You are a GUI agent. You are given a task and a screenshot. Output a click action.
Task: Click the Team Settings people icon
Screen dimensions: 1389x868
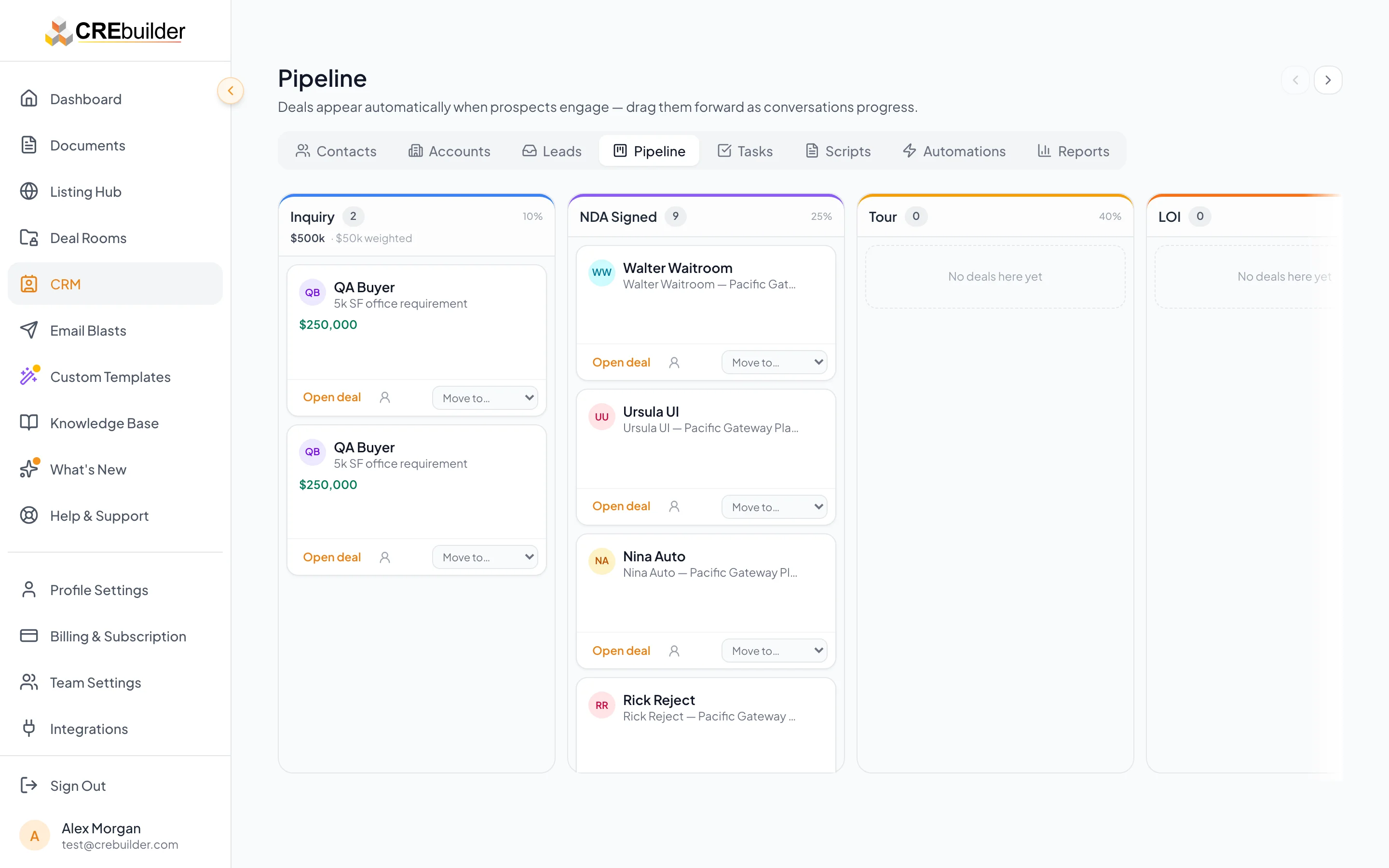29,682
